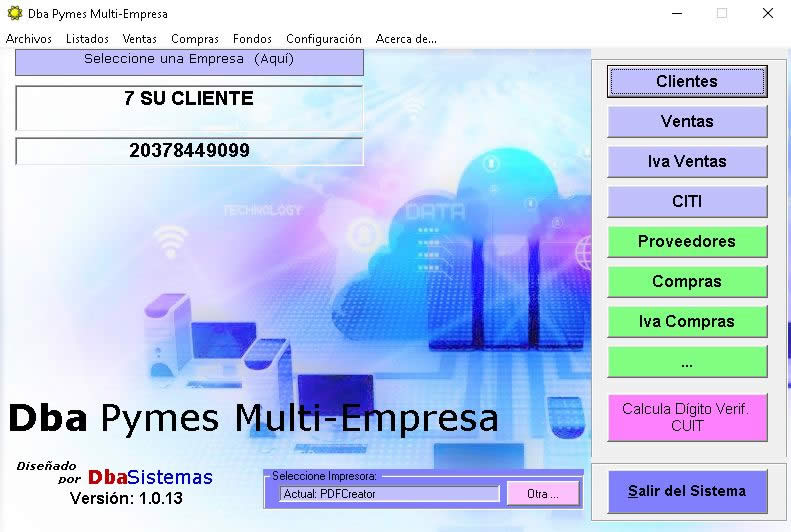The image size is (791, 532).
Task: Open the Iva Ventas report button
Action: (687, 161)
